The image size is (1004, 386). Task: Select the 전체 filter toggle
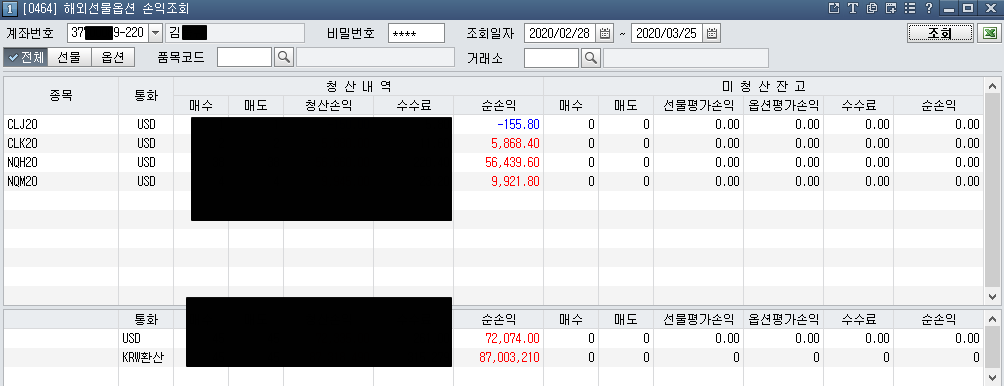coord(26,58)
